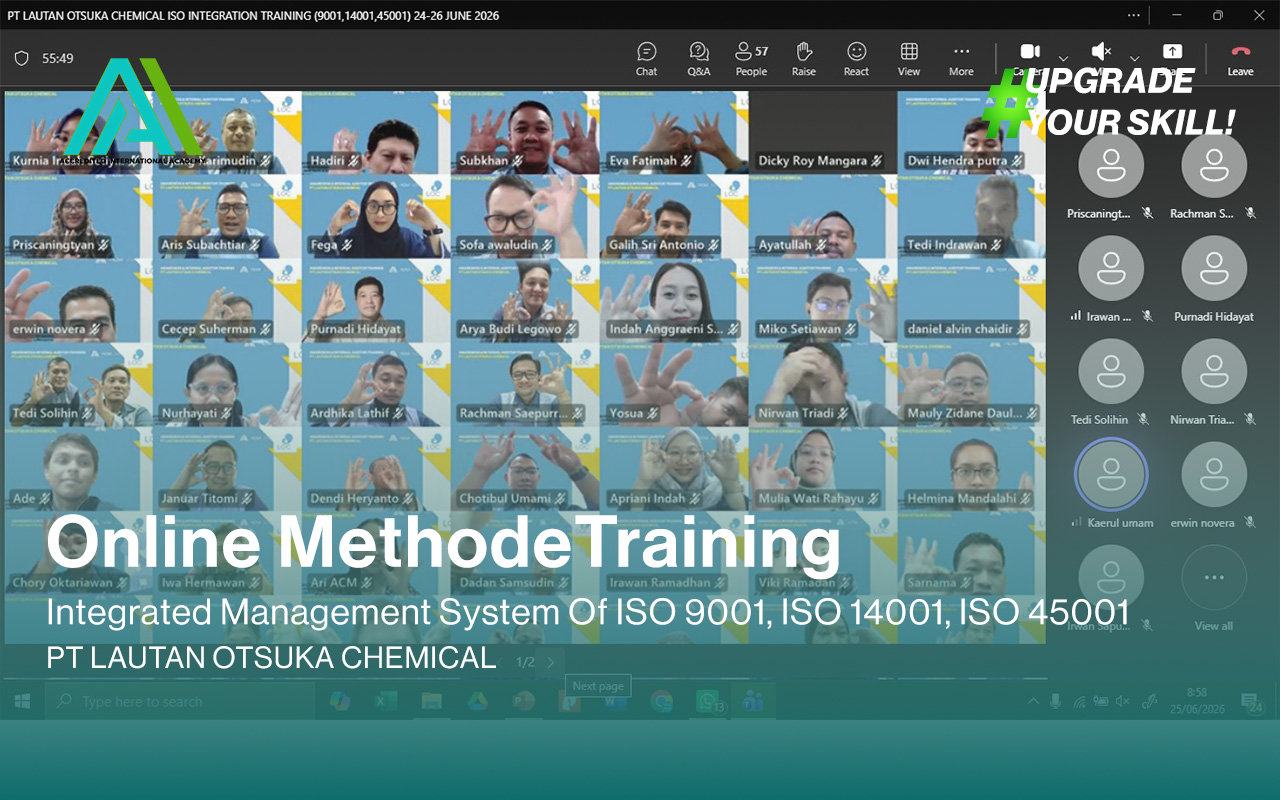Screen dimensions: 1280x800
Task: Select Fega's video tile
Action: click(x=376, y=217)
